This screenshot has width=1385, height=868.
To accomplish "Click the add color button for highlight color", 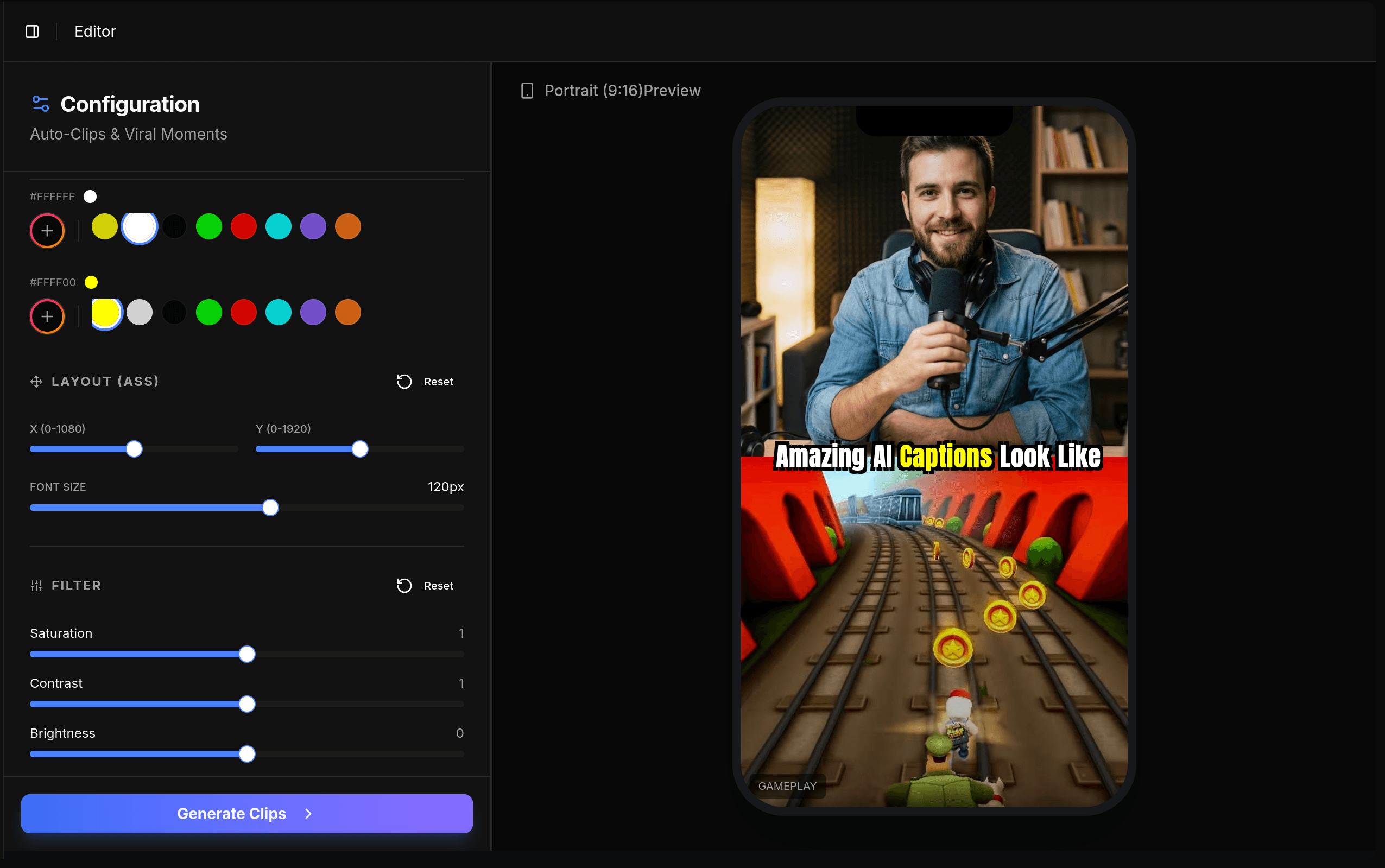I will tap(47, 316).
